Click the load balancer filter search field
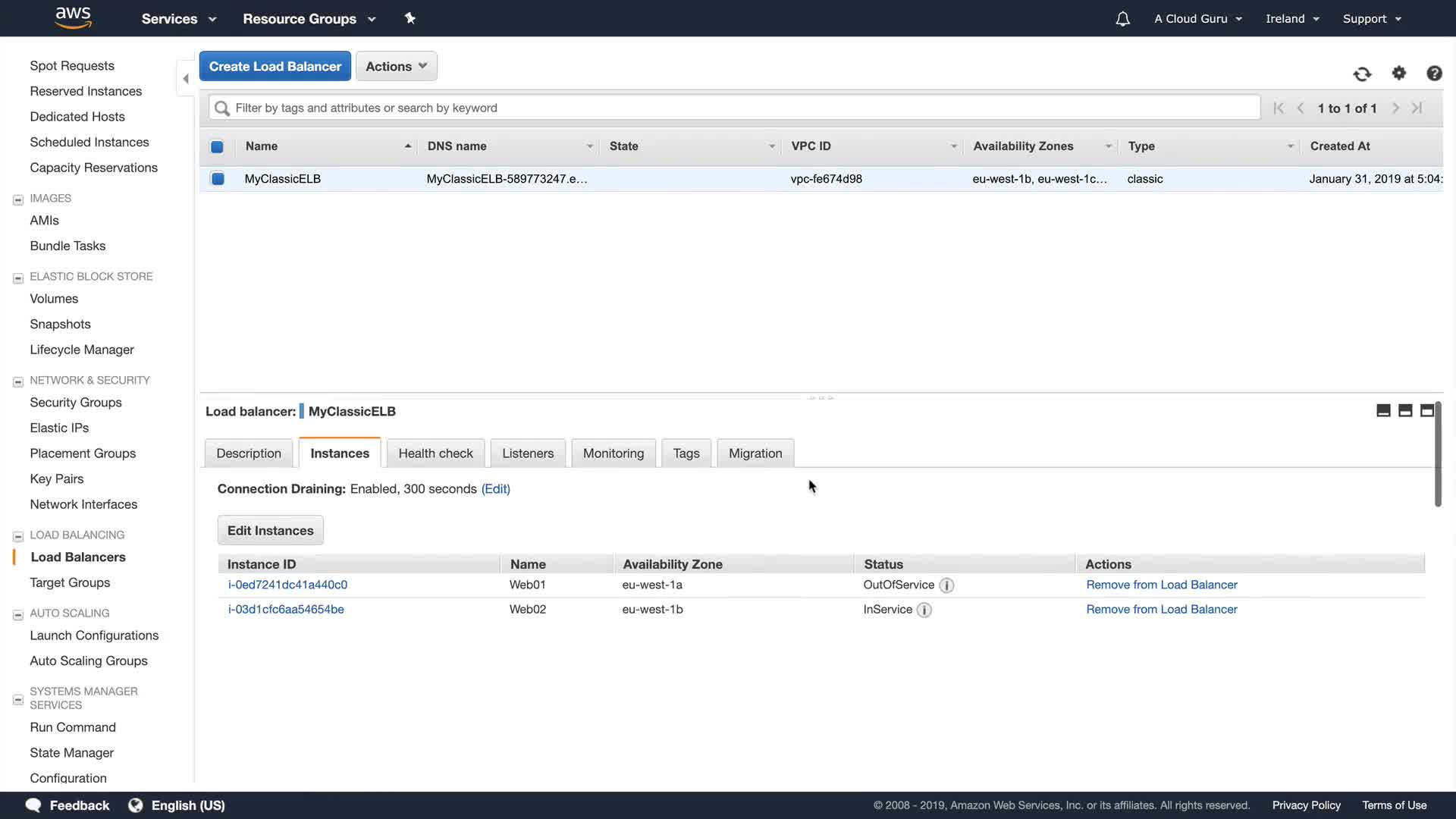 pos(734,108)
